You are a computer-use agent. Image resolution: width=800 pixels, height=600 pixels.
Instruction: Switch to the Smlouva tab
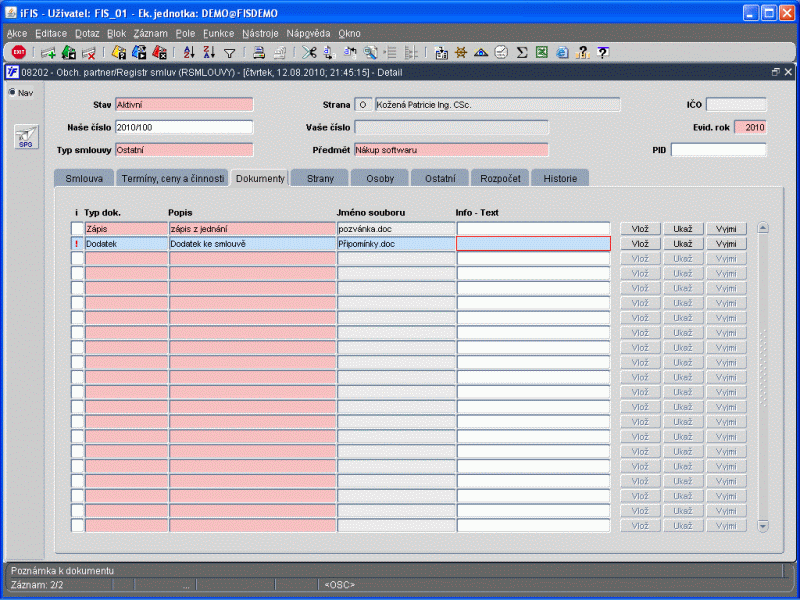(84, 179)
